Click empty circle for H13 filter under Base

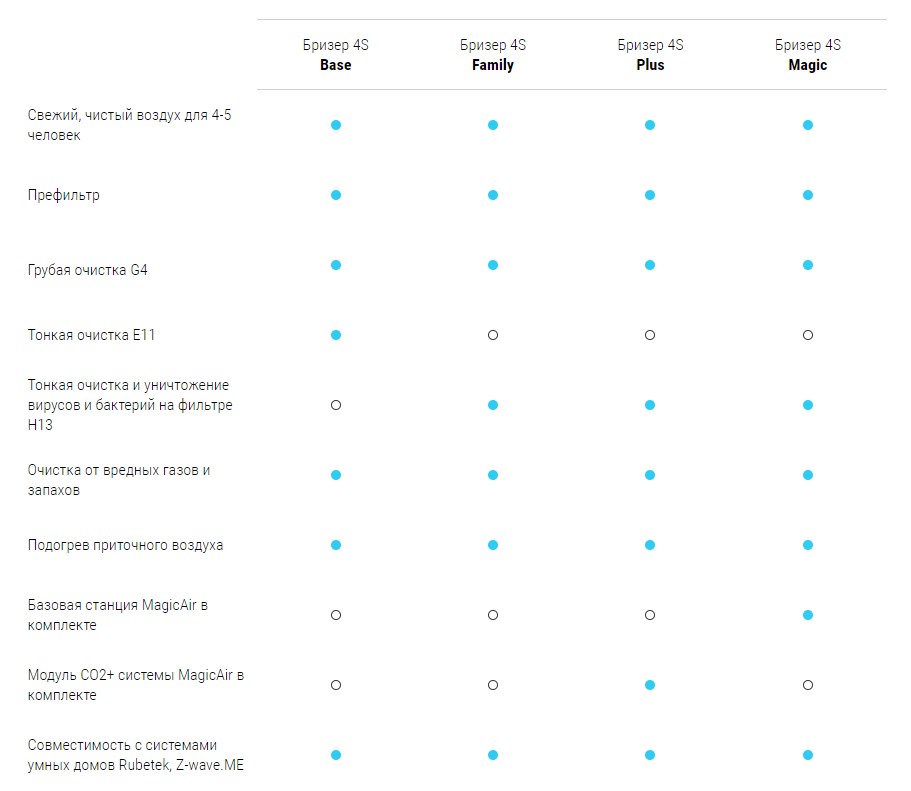[x=336, y=405]
